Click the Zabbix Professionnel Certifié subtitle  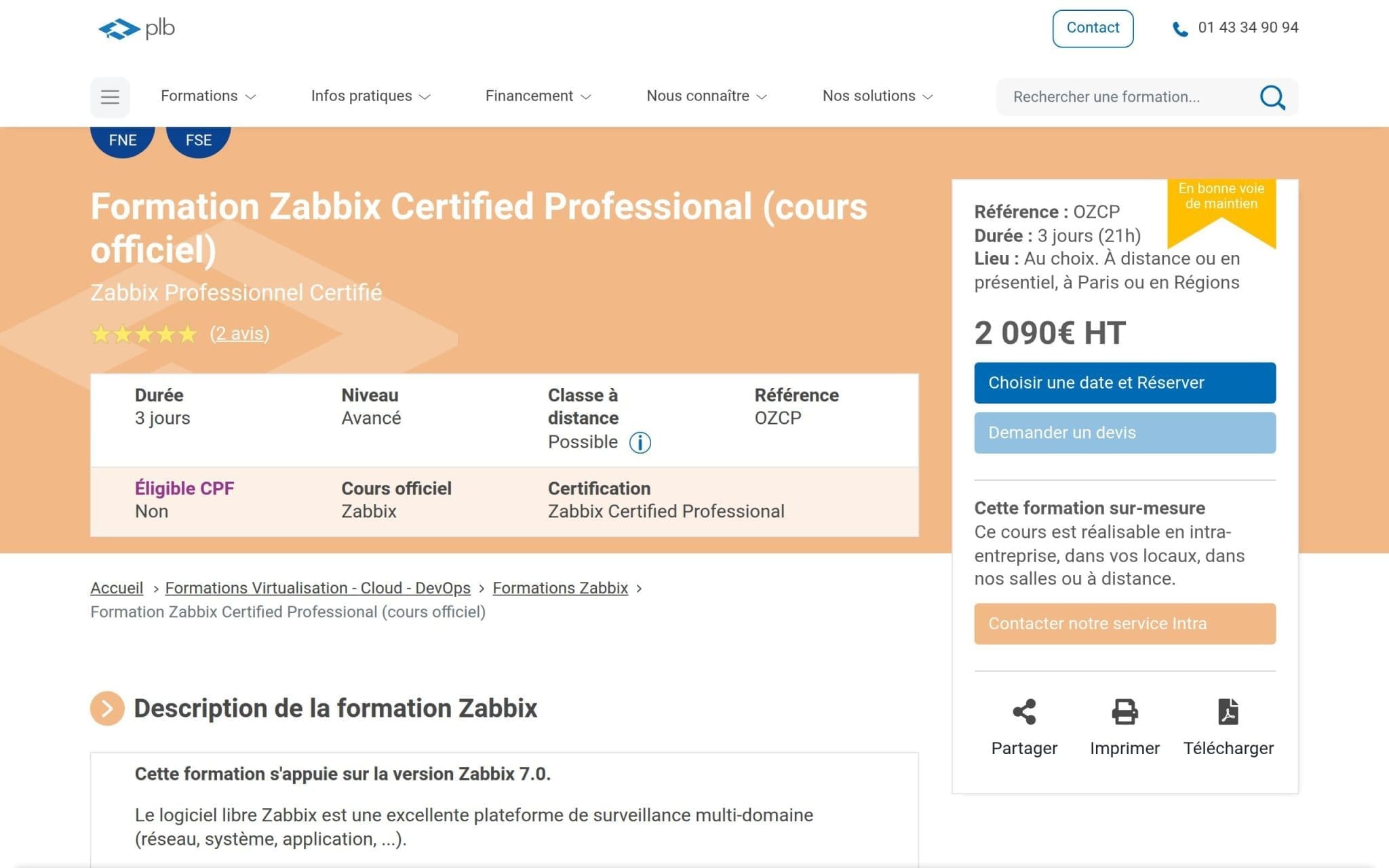pos(236,292)
